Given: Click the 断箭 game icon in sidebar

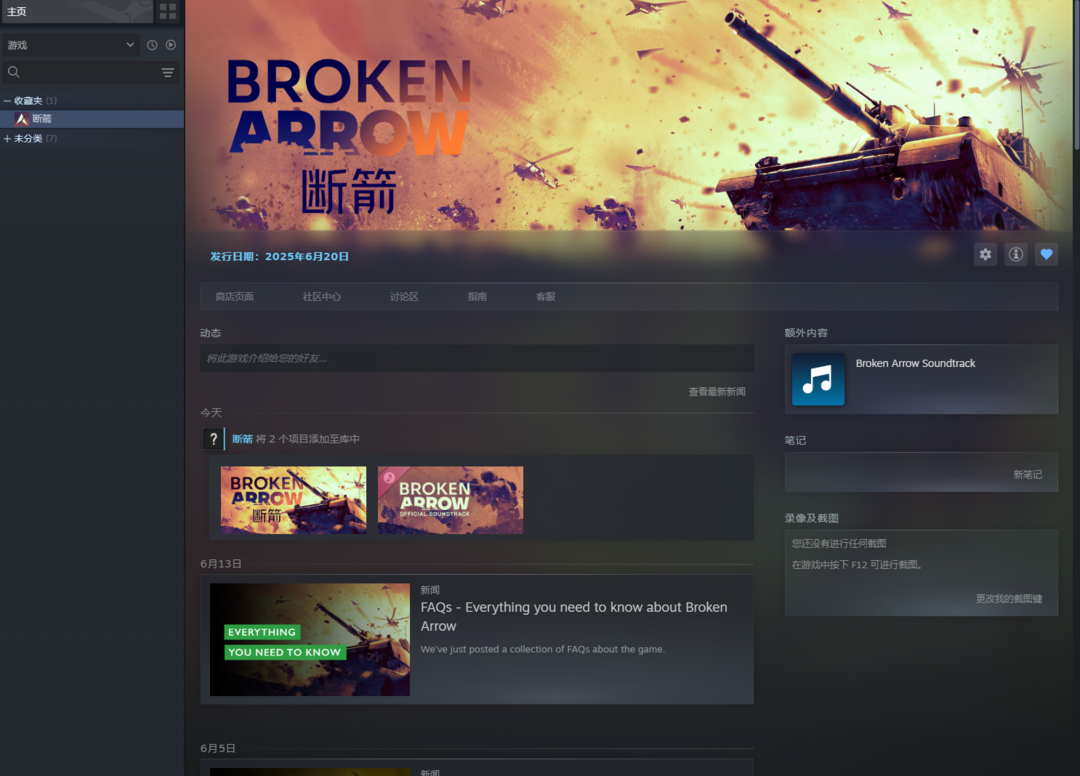Looking at the screenshot, I should pyautogui.click(x=22, y=119).
